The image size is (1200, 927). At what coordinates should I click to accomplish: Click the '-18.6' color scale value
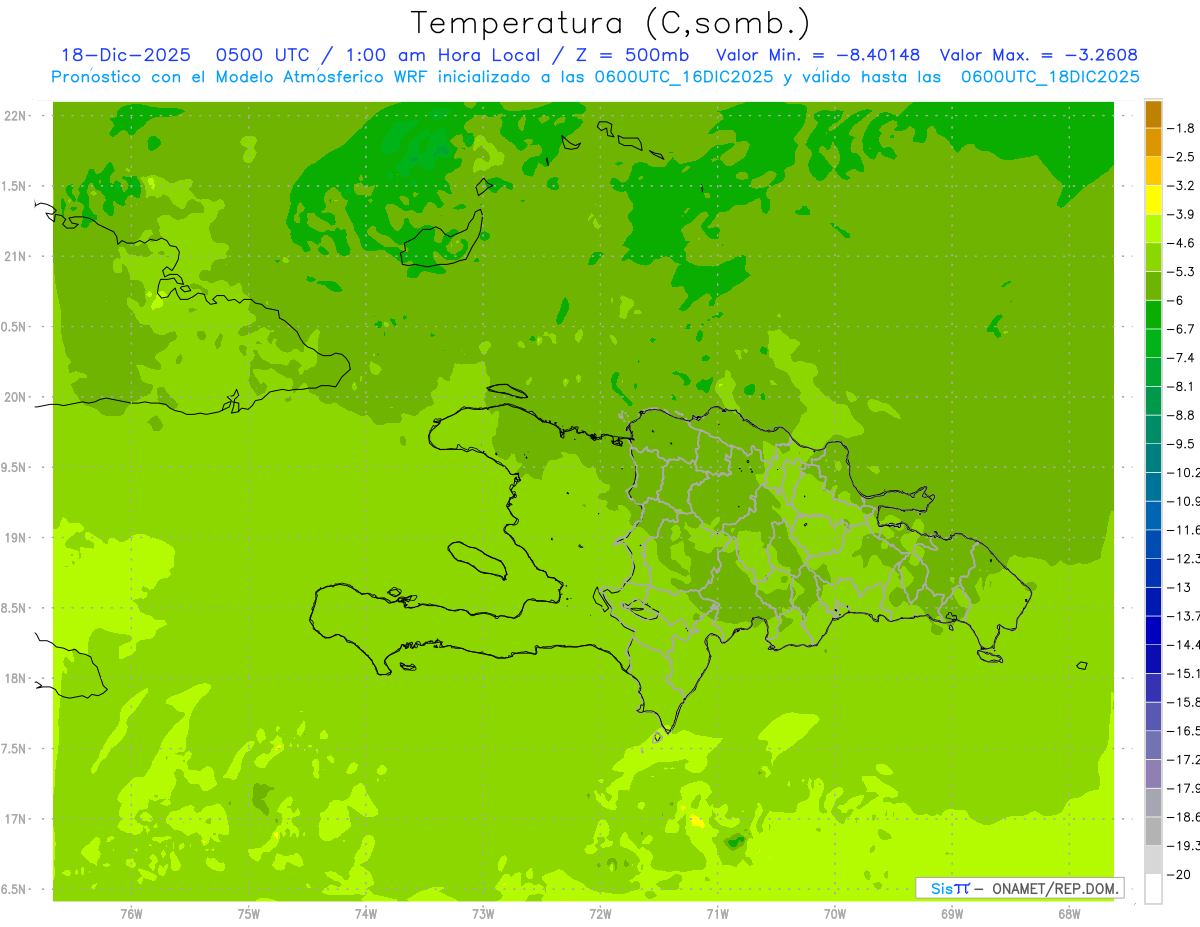point(1183,818)
